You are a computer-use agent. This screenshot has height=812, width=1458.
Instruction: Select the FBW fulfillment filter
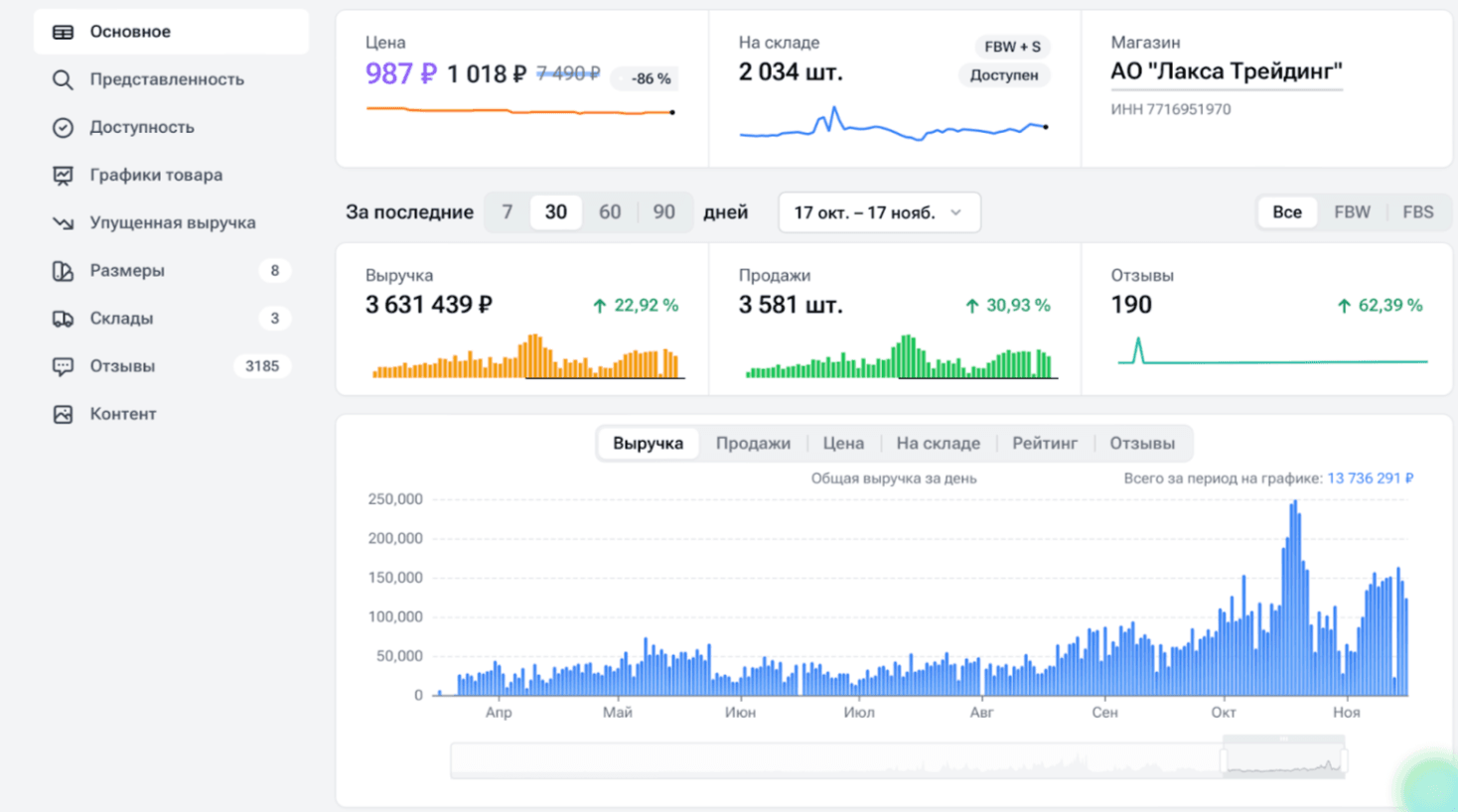pyautogui.click(x=1352, y=212)
